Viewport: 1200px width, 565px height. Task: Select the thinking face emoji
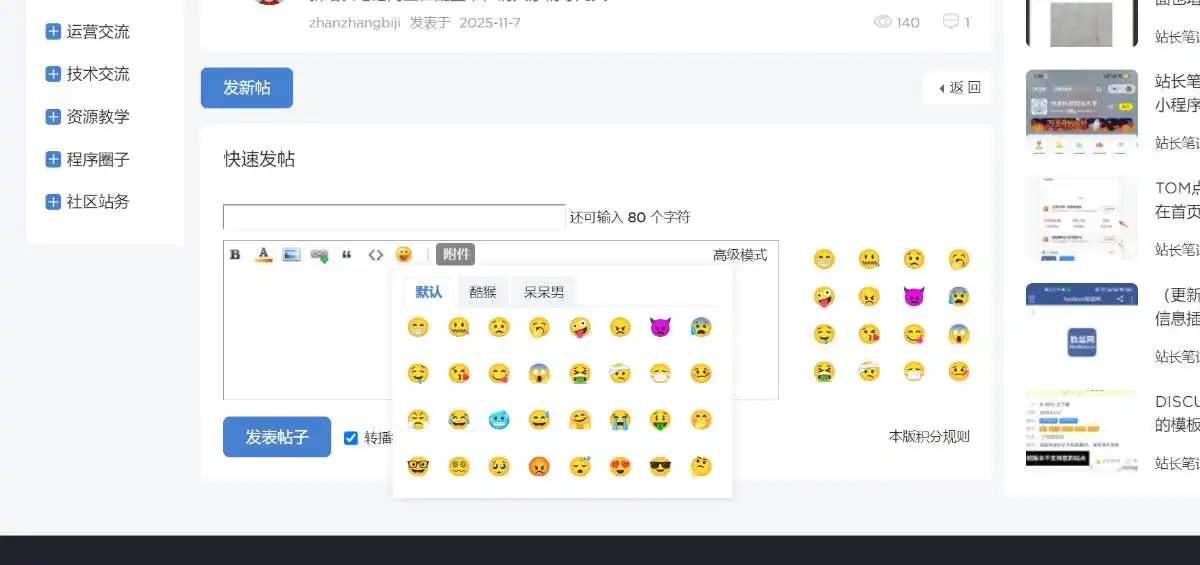701,466
